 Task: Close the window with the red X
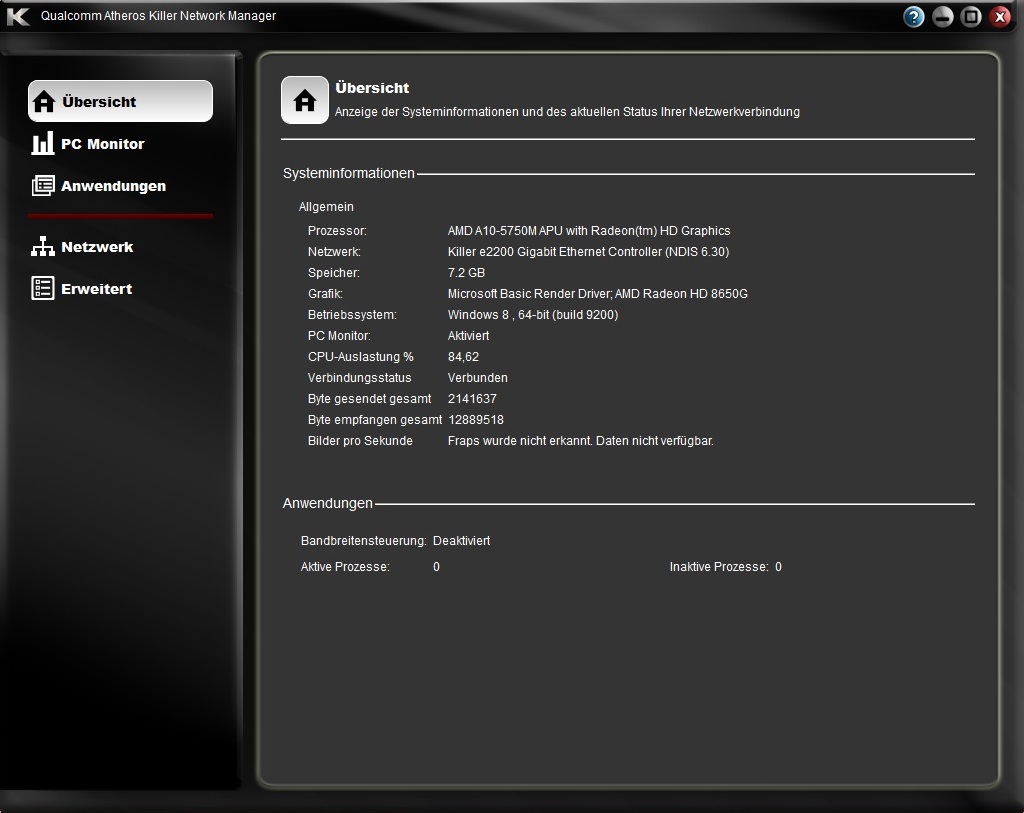pos(1000,17)
